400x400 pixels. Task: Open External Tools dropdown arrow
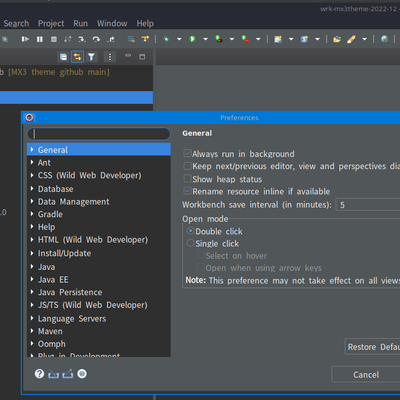258,39
